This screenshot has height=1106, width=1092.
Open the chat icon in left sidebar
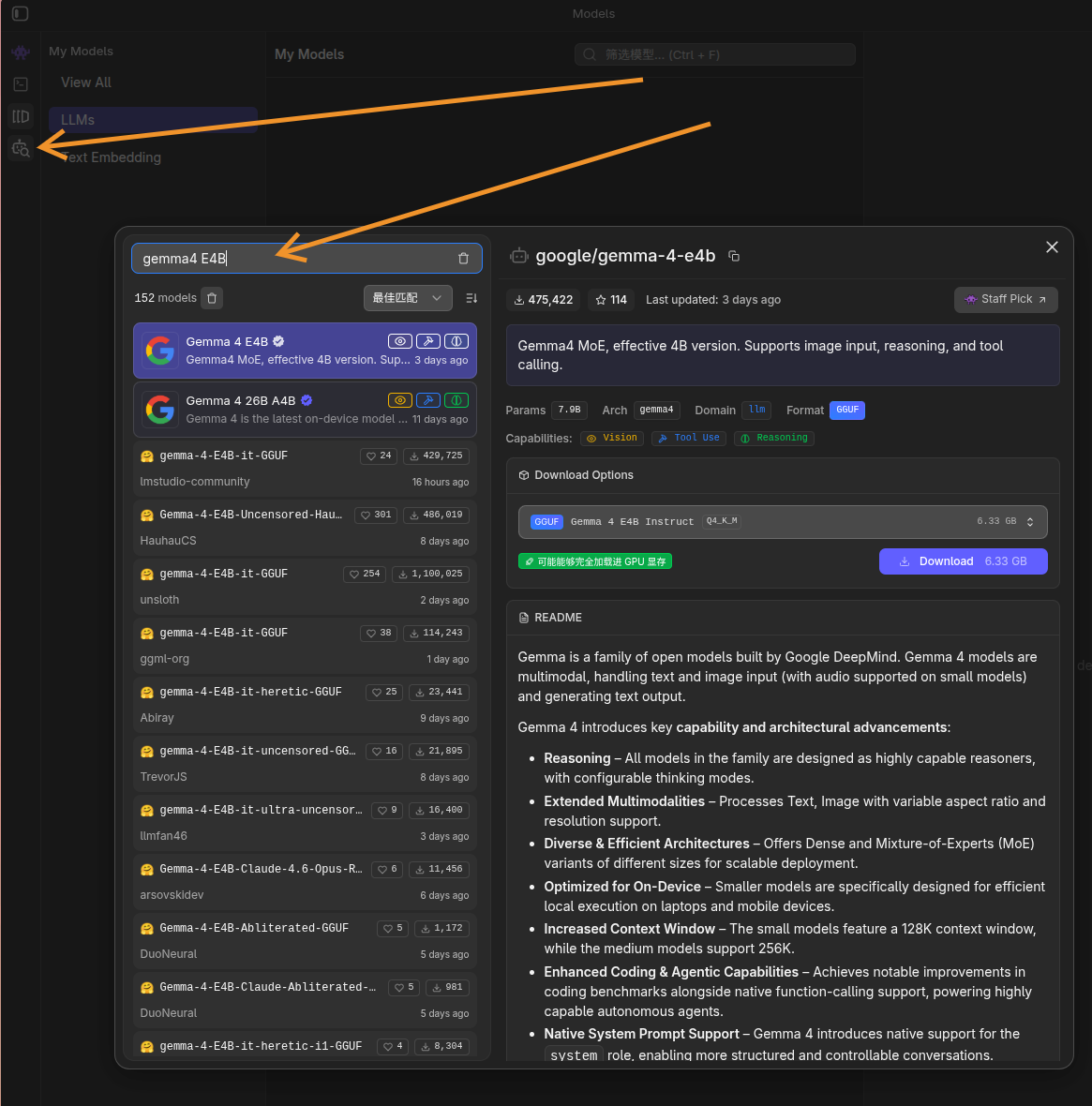point(21,52)
